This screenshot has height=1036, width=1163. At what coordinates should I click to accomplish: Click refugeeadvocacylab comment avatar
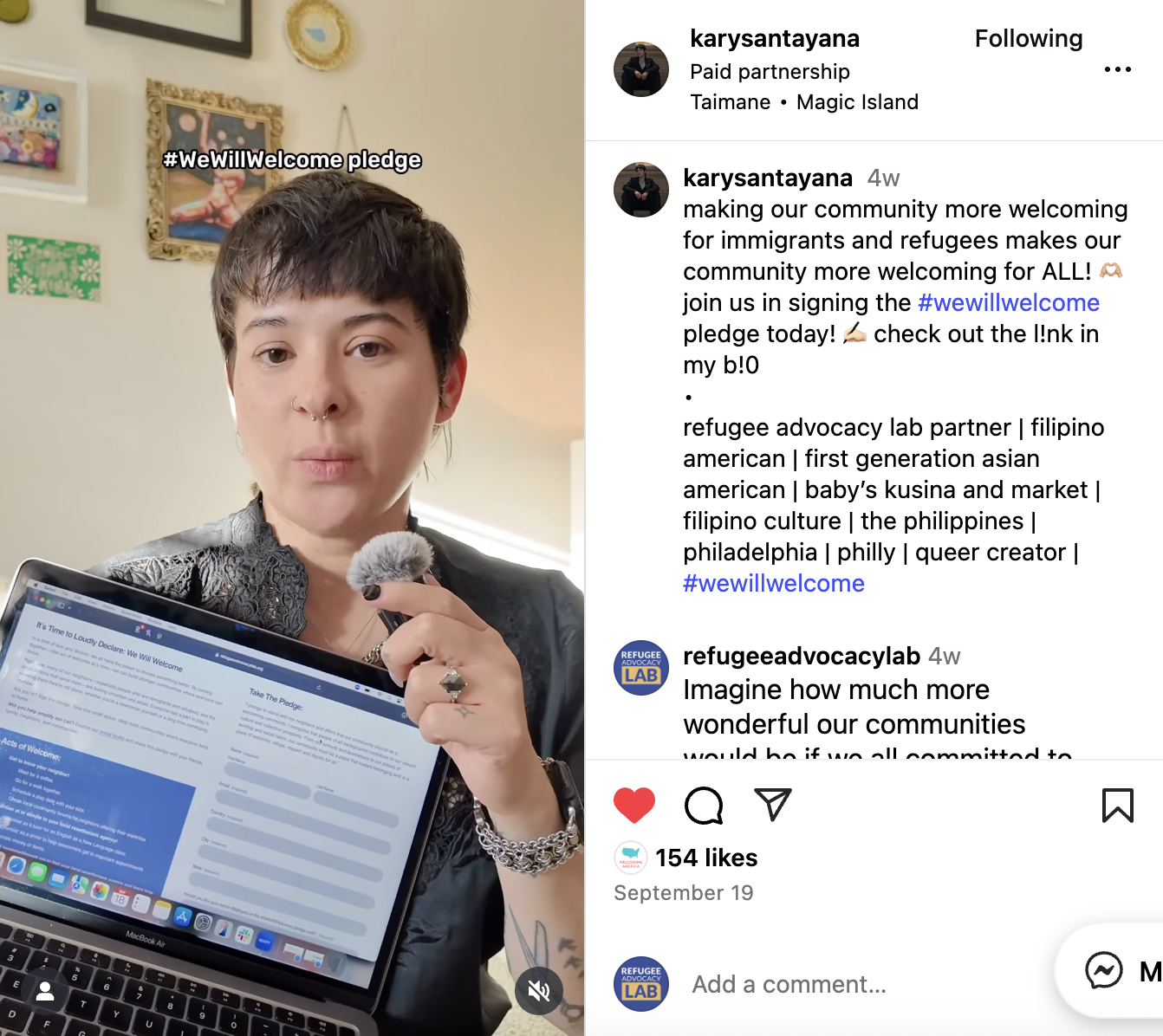641,668
